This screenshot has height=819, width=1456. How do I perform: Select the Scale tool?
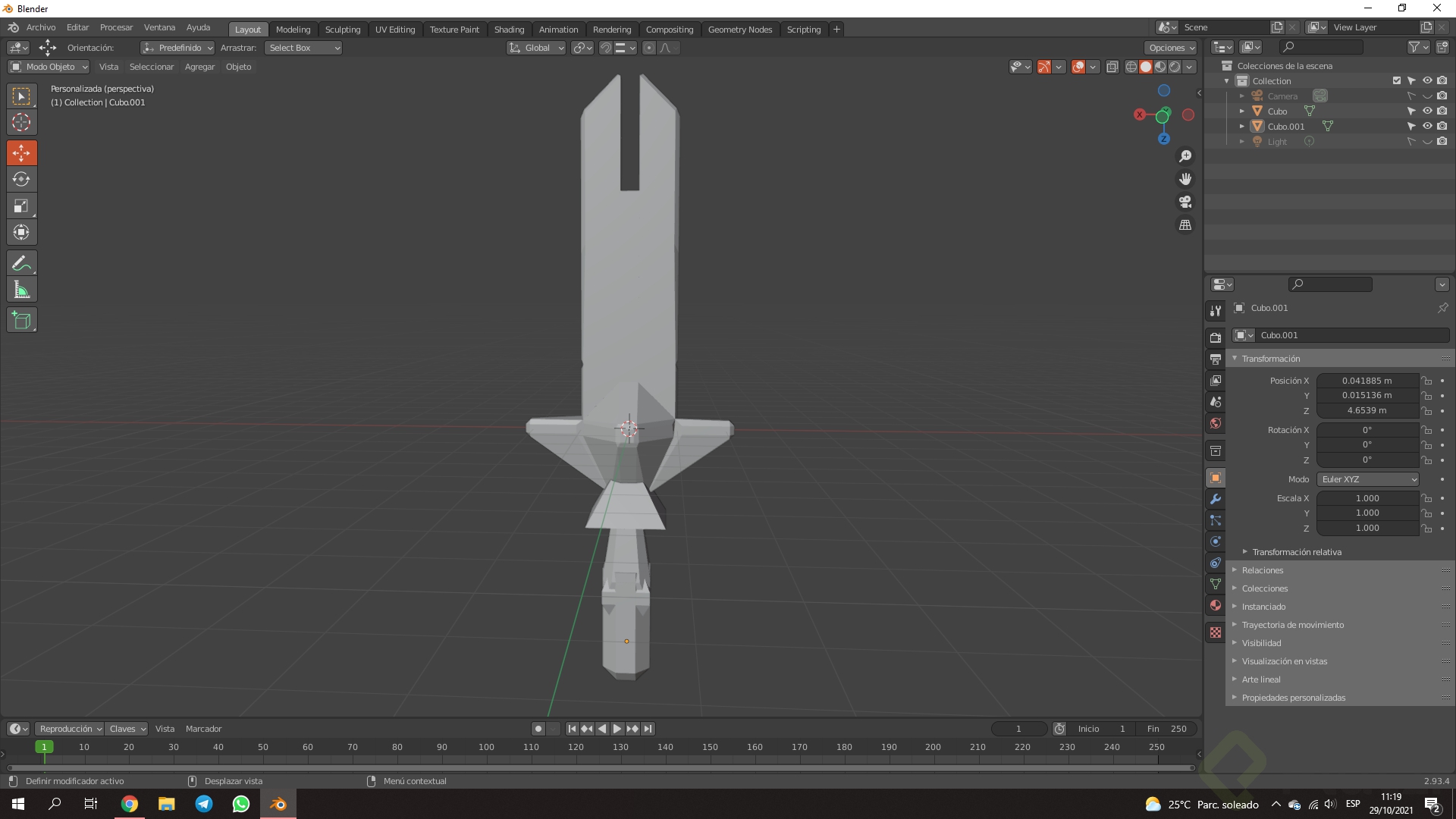21,206
